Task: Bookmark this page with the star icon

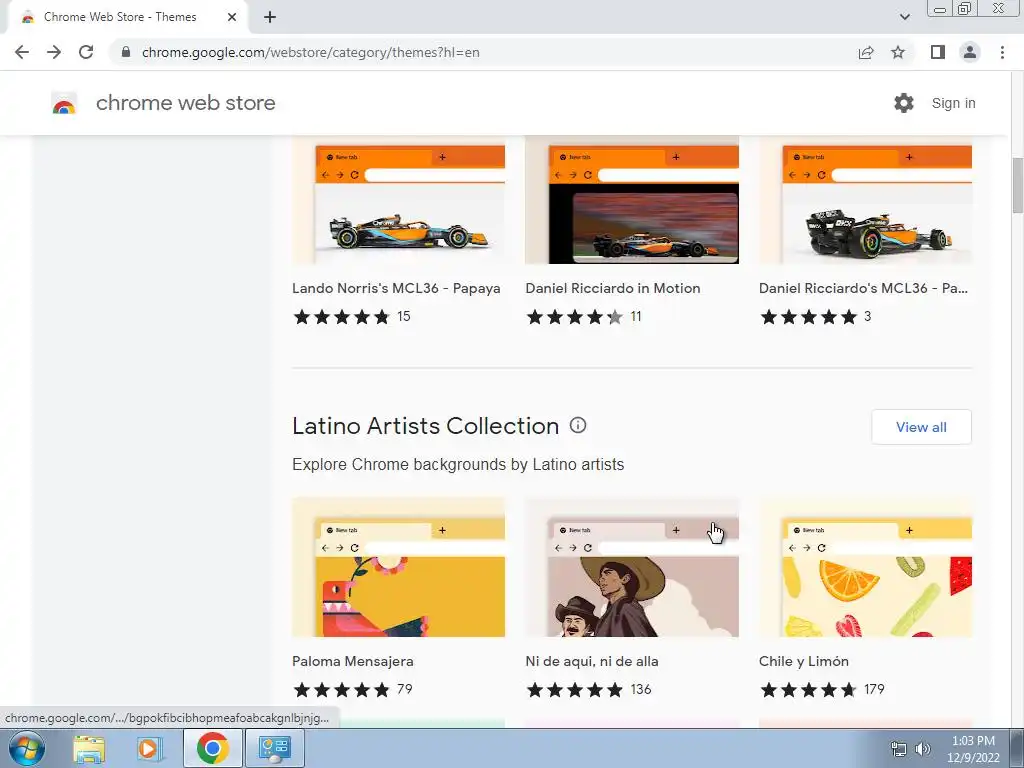Action: point(898,52)
